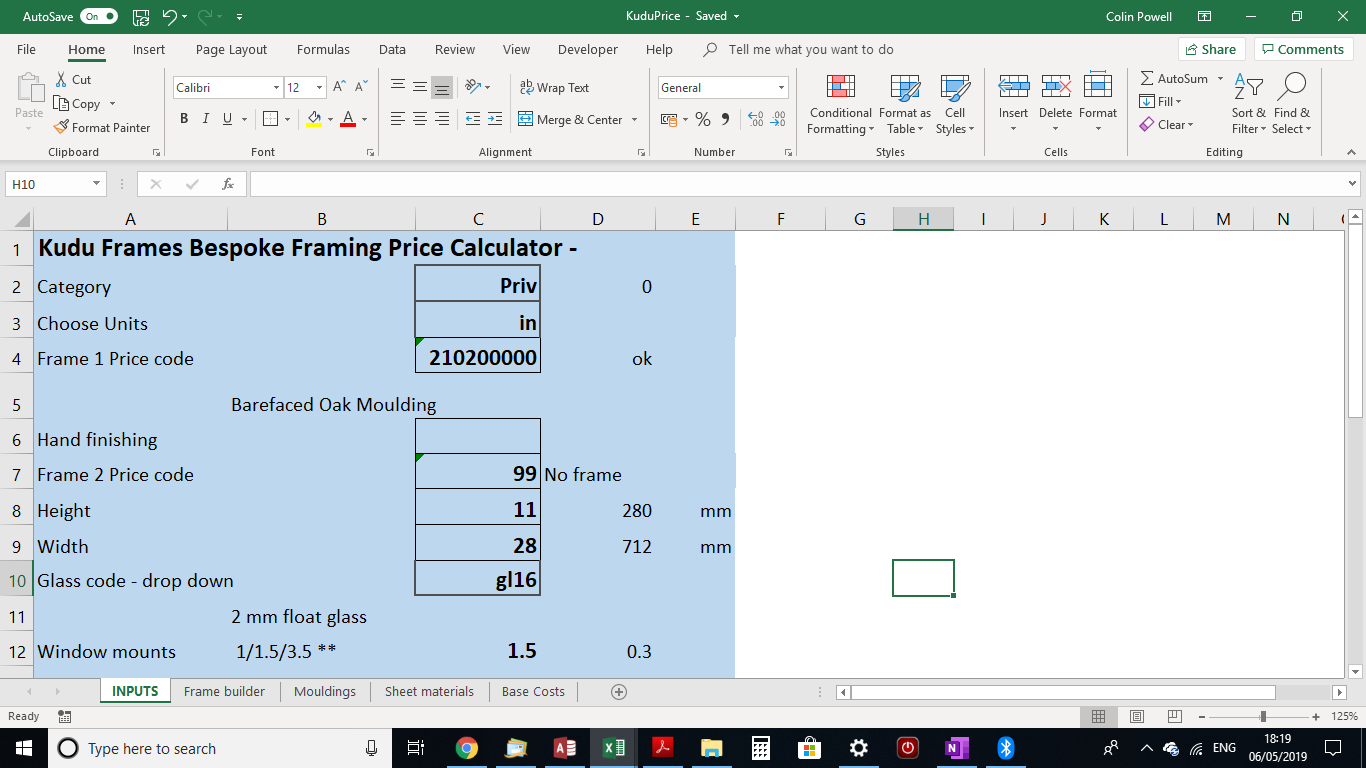Image resolution: width=1366 pixels, height=768 pixels.
Task: Click the Undo arrow icon
Action: [x=169, y=16]
